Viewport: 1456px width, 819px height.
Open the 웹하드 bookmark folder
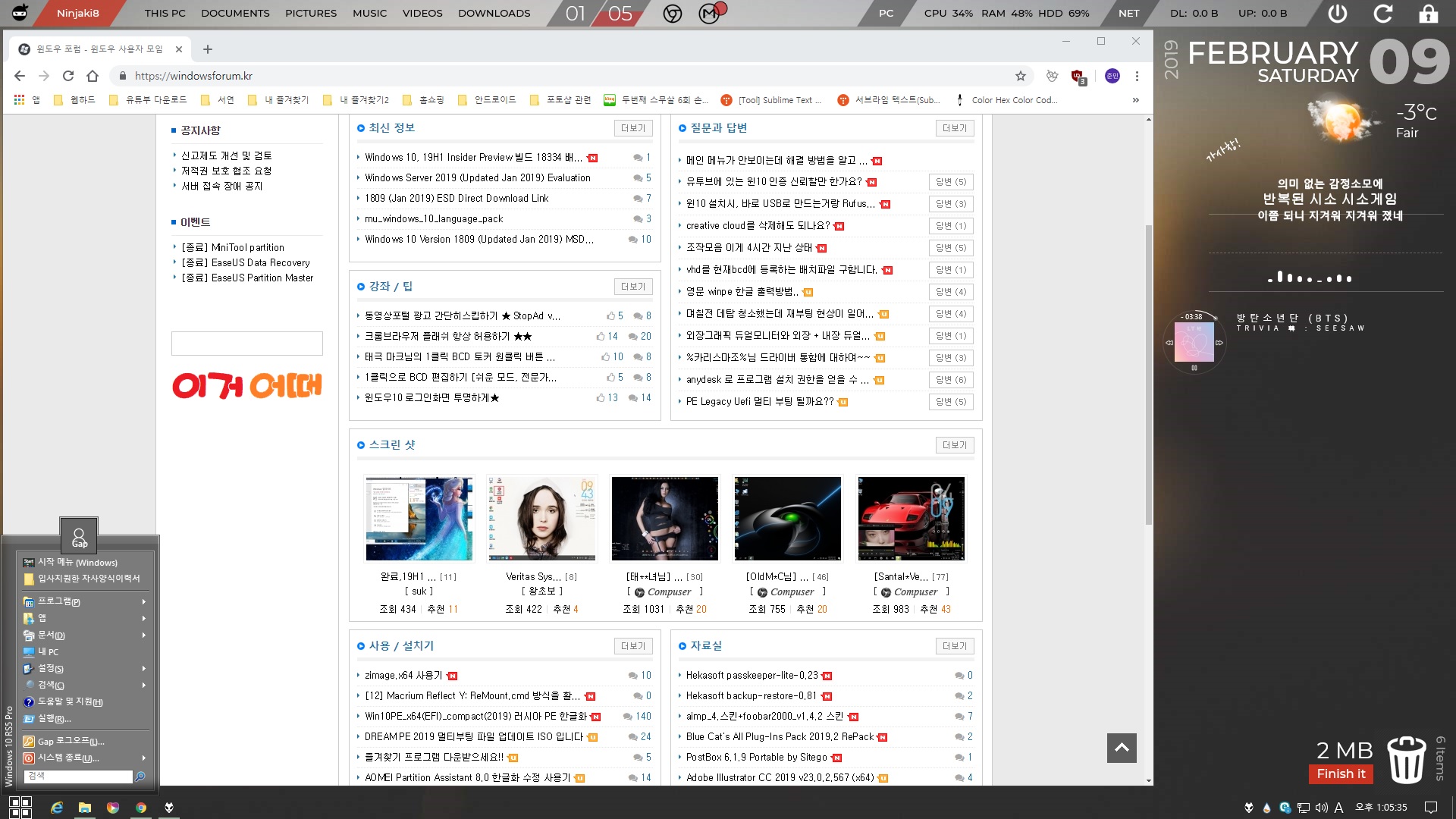75,99
